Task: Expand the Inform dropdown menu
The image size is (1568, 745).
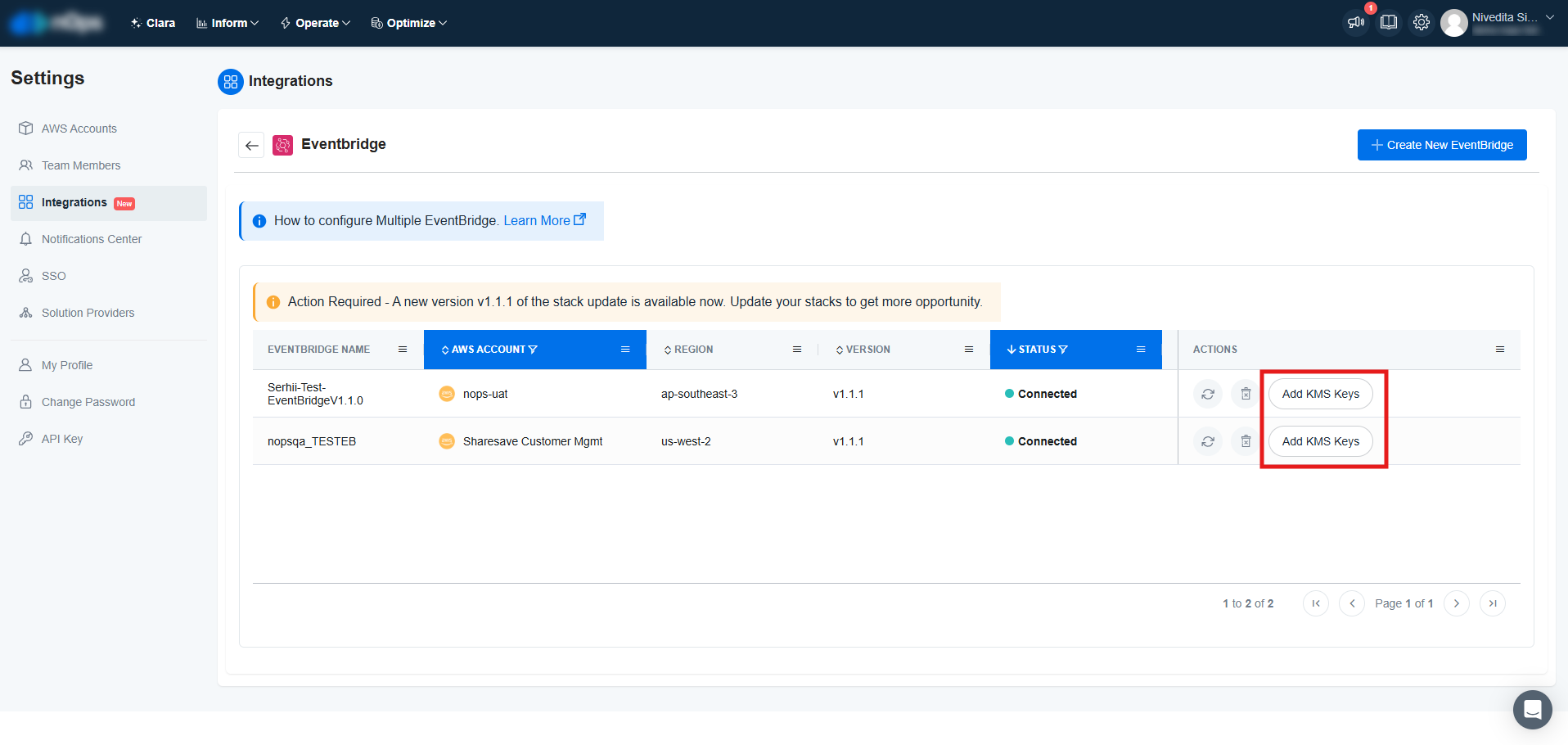Action: point(228,23)
